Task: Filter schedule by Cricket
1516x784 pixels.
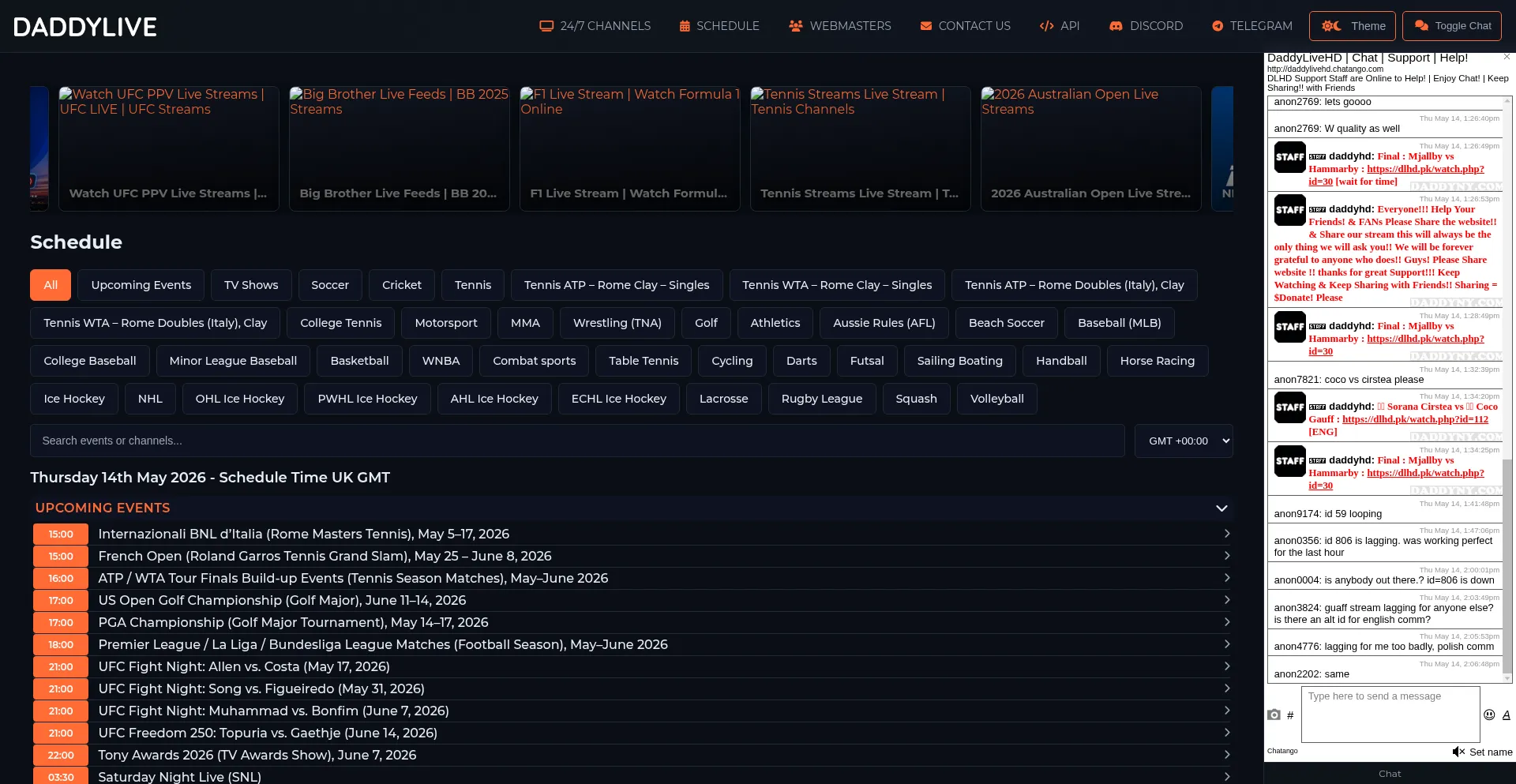Action: coord(402,285)
